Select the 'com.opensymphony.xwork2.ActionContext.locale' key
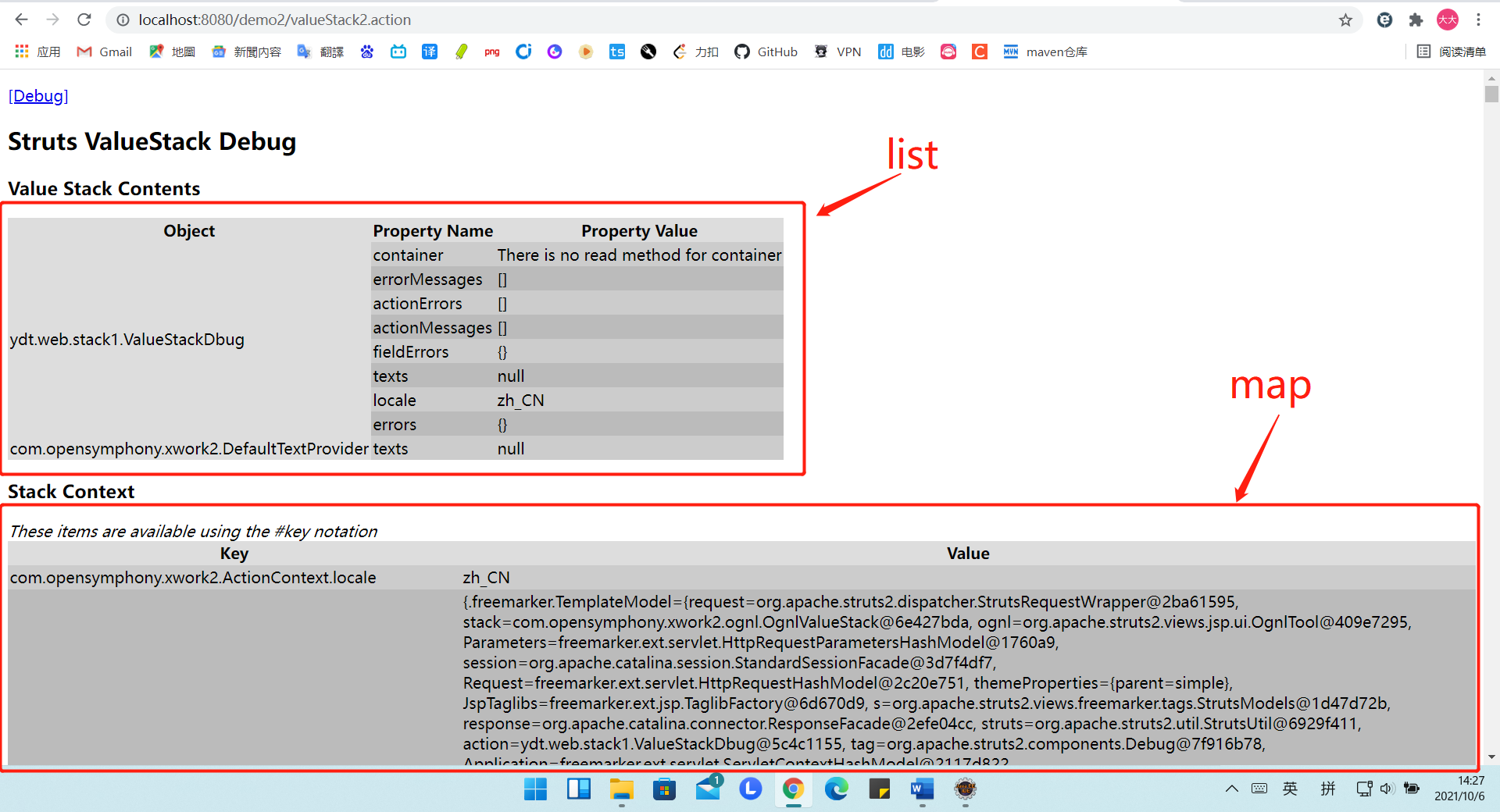The image size is (1500, 812). (x=193, y=578)
